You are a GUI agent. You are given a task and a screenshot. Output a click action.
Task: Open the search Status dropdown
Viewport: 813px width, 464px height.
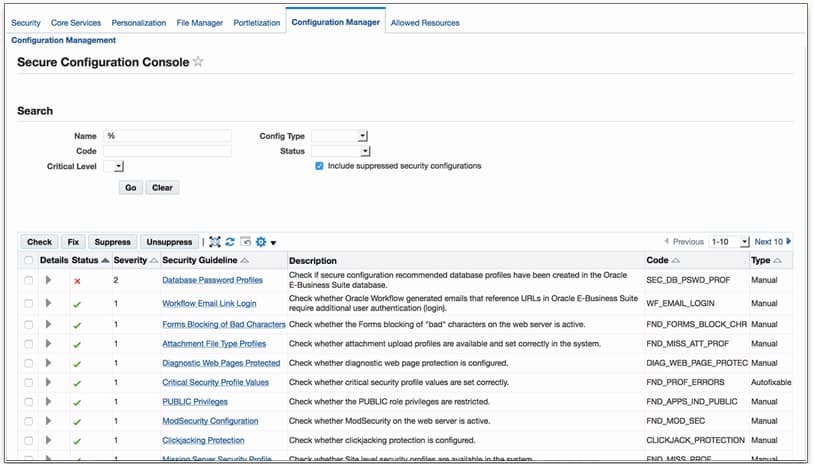[x=341, y=151]
